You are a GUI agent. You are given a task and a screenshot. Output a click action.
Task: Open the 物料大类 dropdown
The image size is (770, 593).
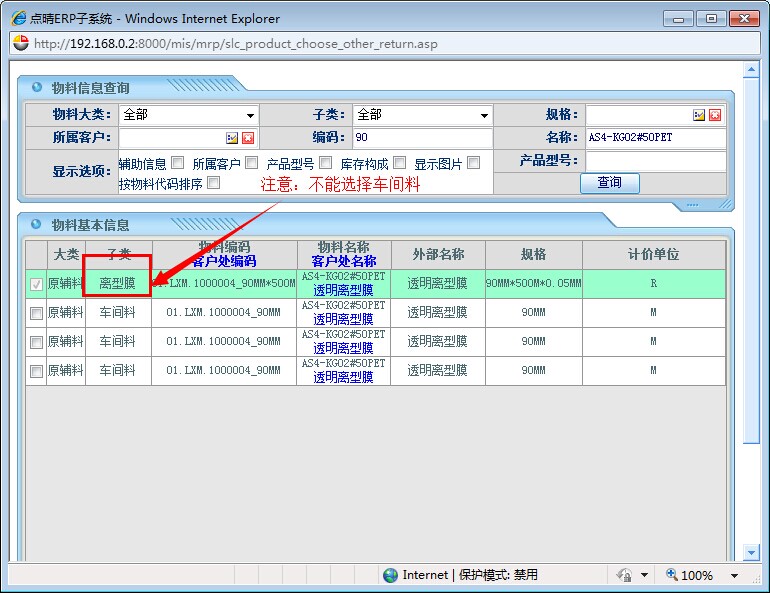(250, 116)
